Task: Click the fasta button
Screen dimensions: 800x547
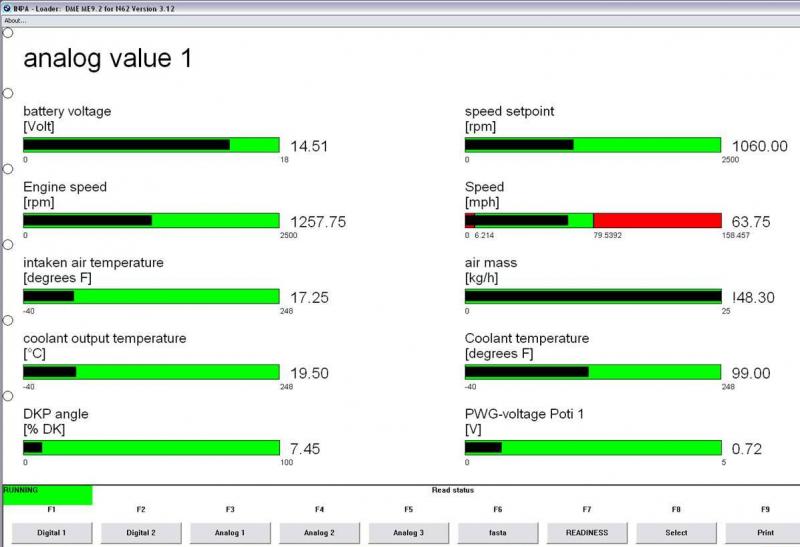Action: pos(497,532)
